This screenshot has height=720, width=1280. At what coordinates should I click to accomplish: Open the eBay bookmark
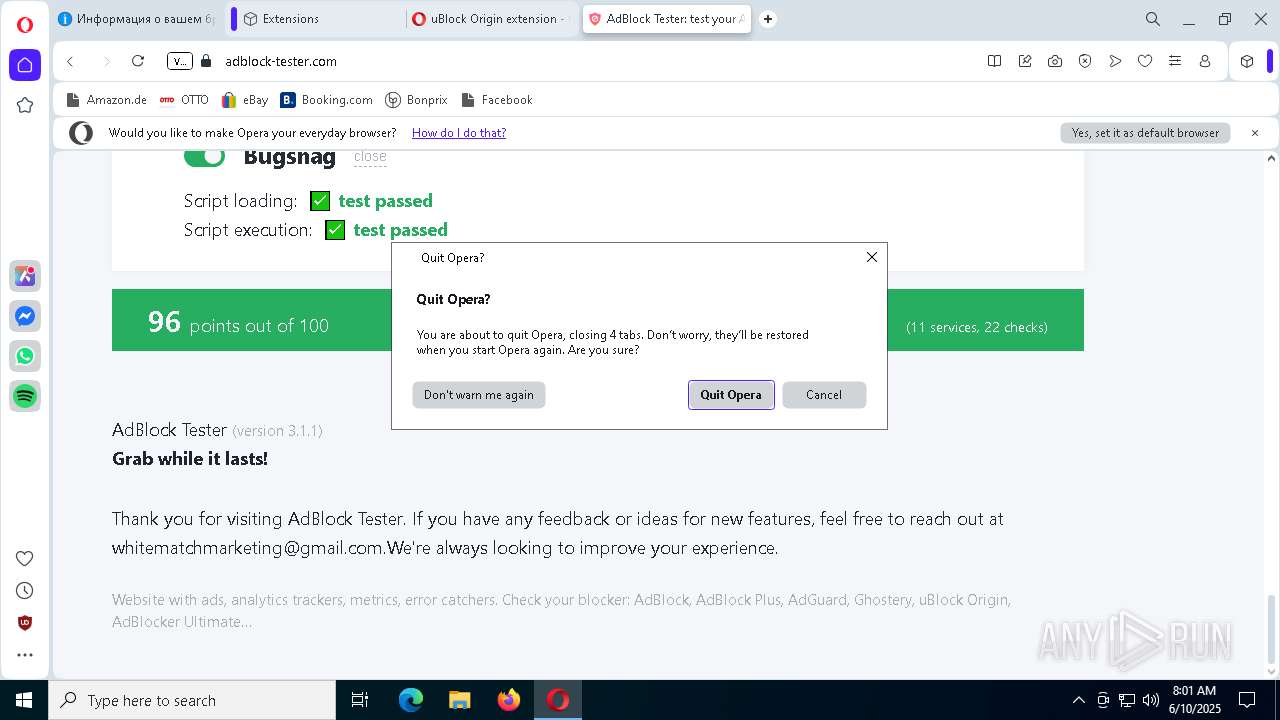coord(245,100)
